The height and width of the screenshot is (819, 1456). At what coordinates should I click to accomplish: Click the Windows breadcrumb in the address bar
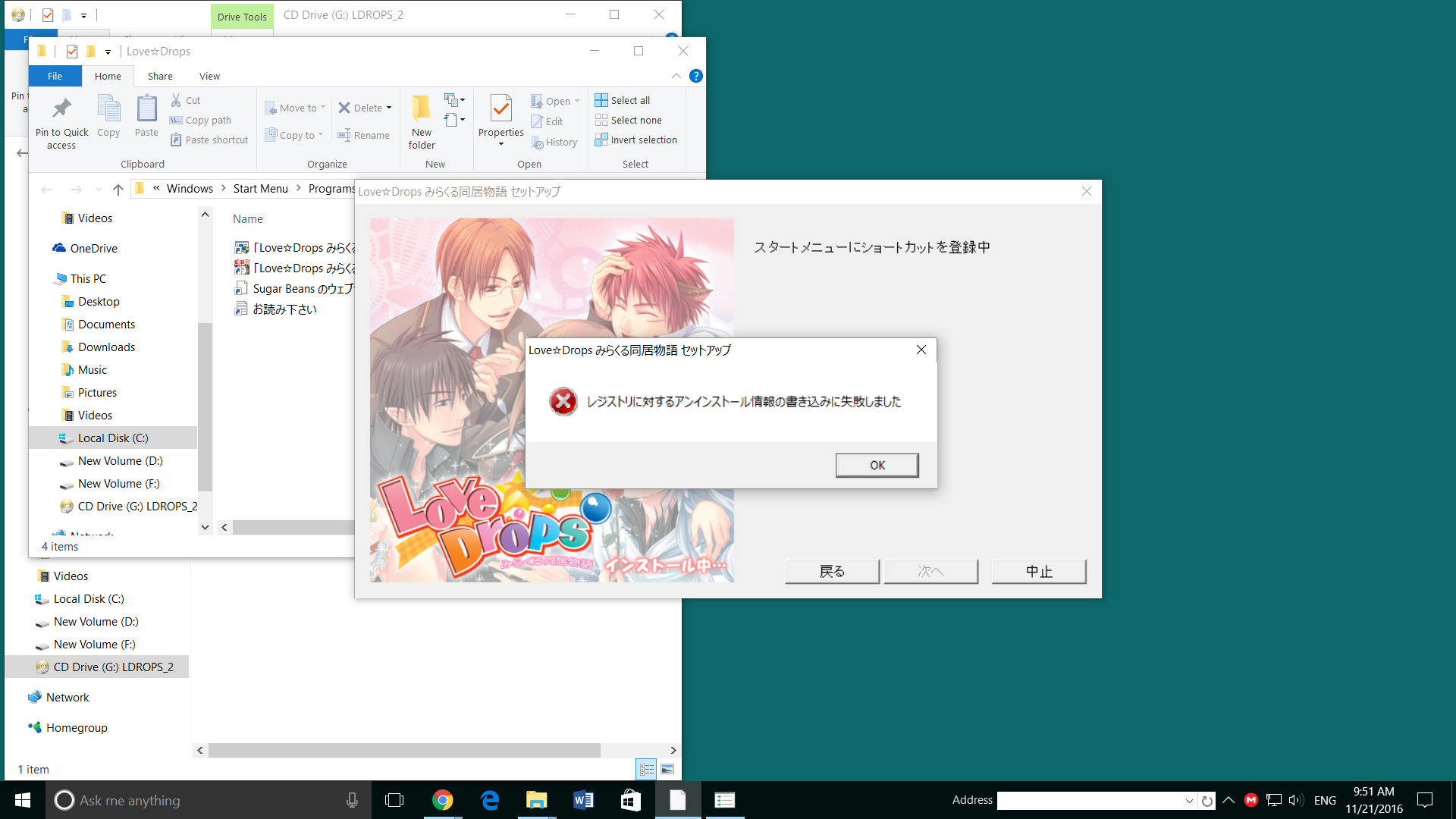click(x=190, y=189)
